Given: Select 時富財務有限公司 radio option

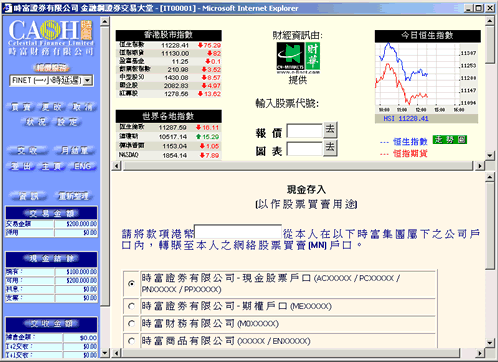Looking at the screenshot, I should coord(132,323).
